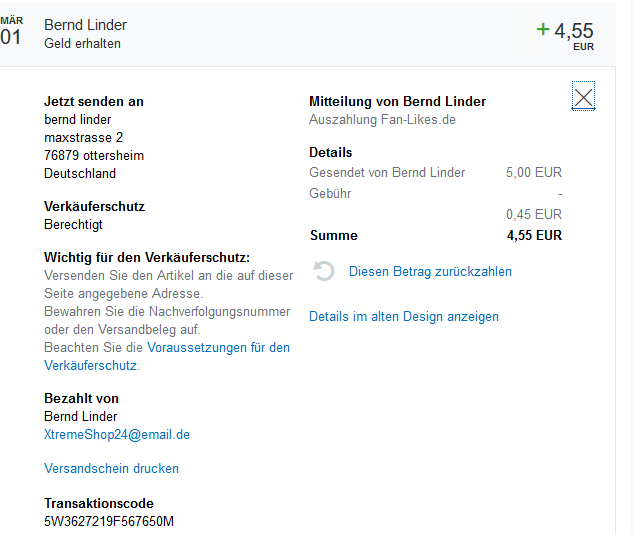Click the MÄR 01 date label
This screenshot has width=633, height=534.
(11, 31)
